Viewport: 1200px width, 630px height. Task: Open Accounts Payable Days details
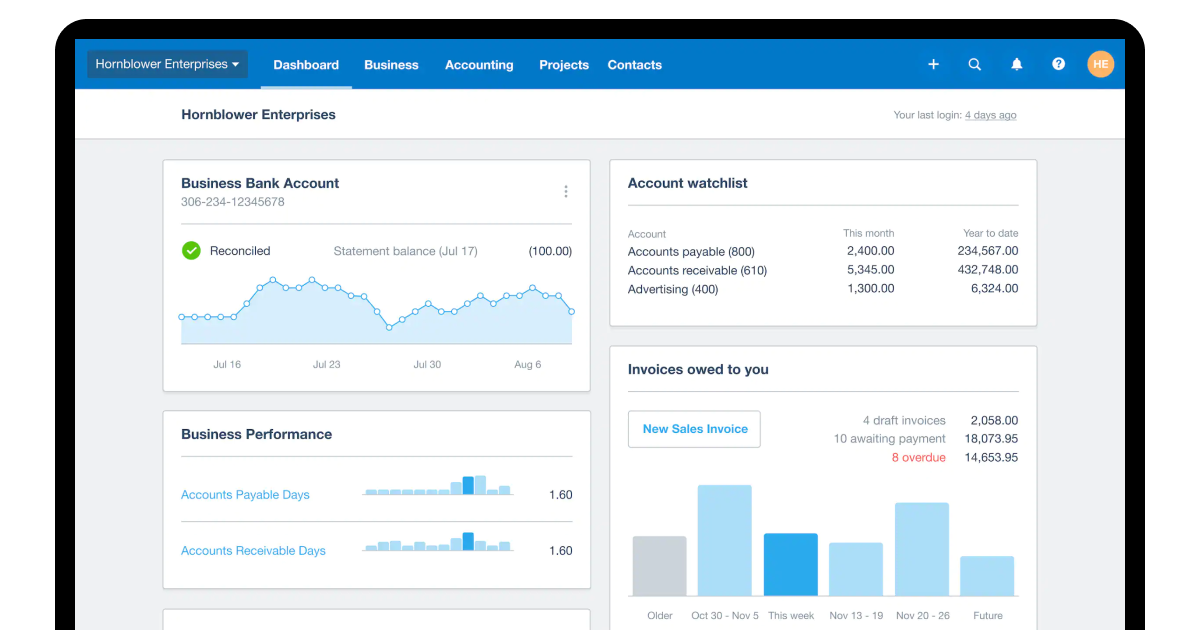click(245, 494)
